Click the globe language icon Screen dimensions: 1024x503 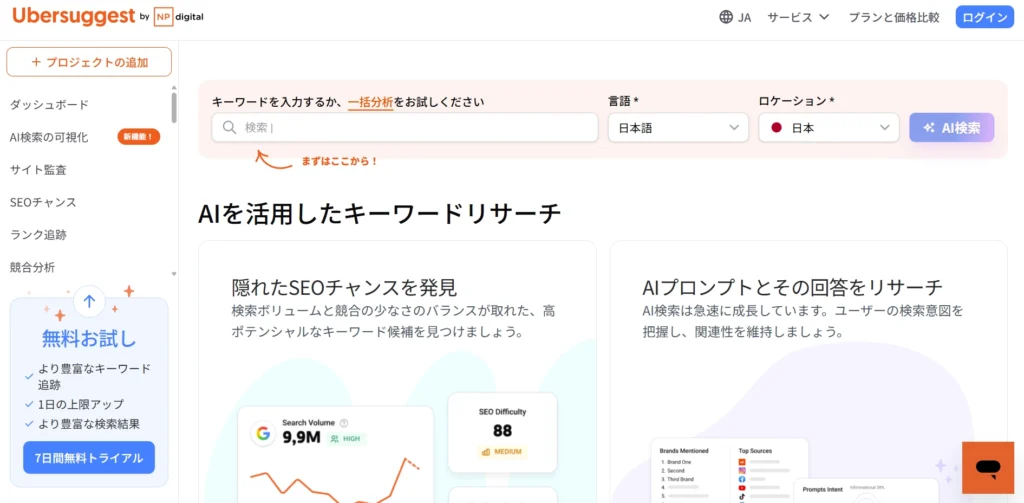(726, 17)
